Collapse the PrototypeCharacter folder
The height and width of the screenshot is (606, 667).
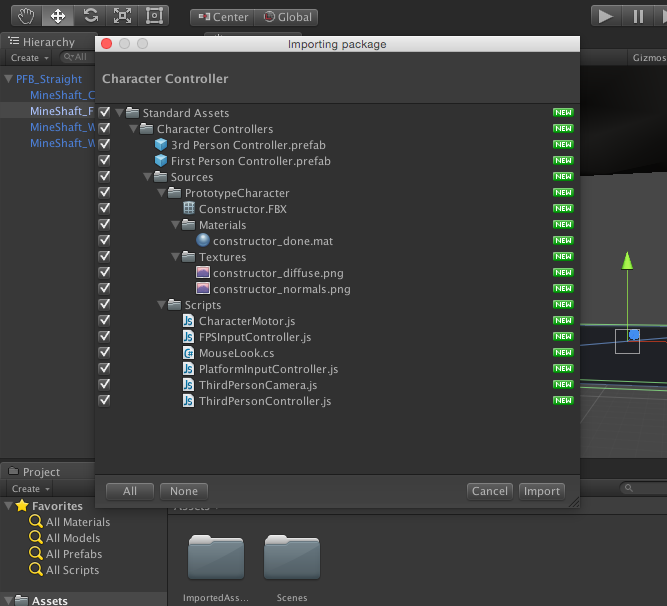pos(162,193)
